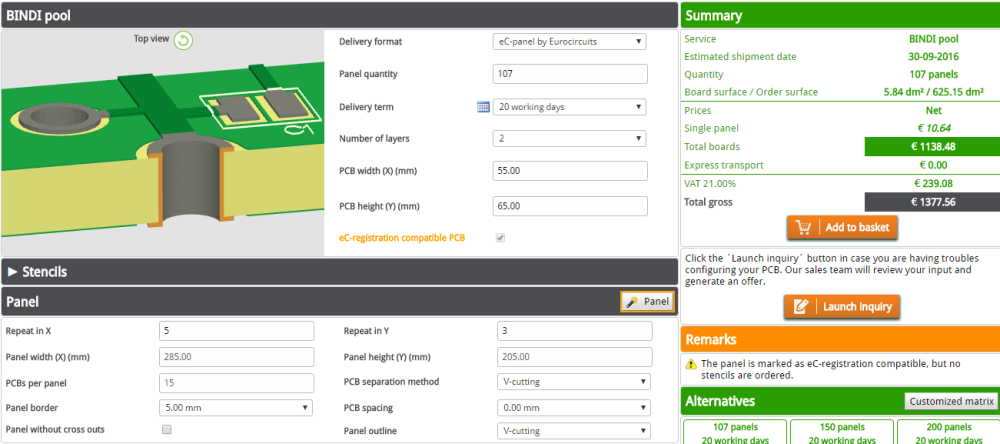Click the warning icon in Remarks
This screenshot has width=1000, height=444.
[x=690, y=364]
